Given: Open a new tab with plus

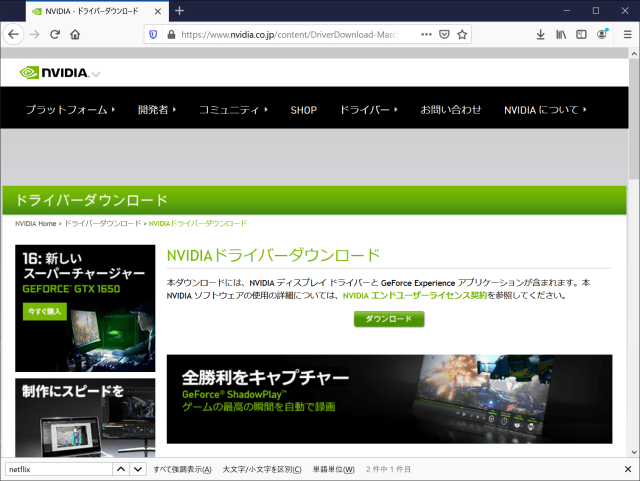Looking at the screenshot, I should 179,11.
